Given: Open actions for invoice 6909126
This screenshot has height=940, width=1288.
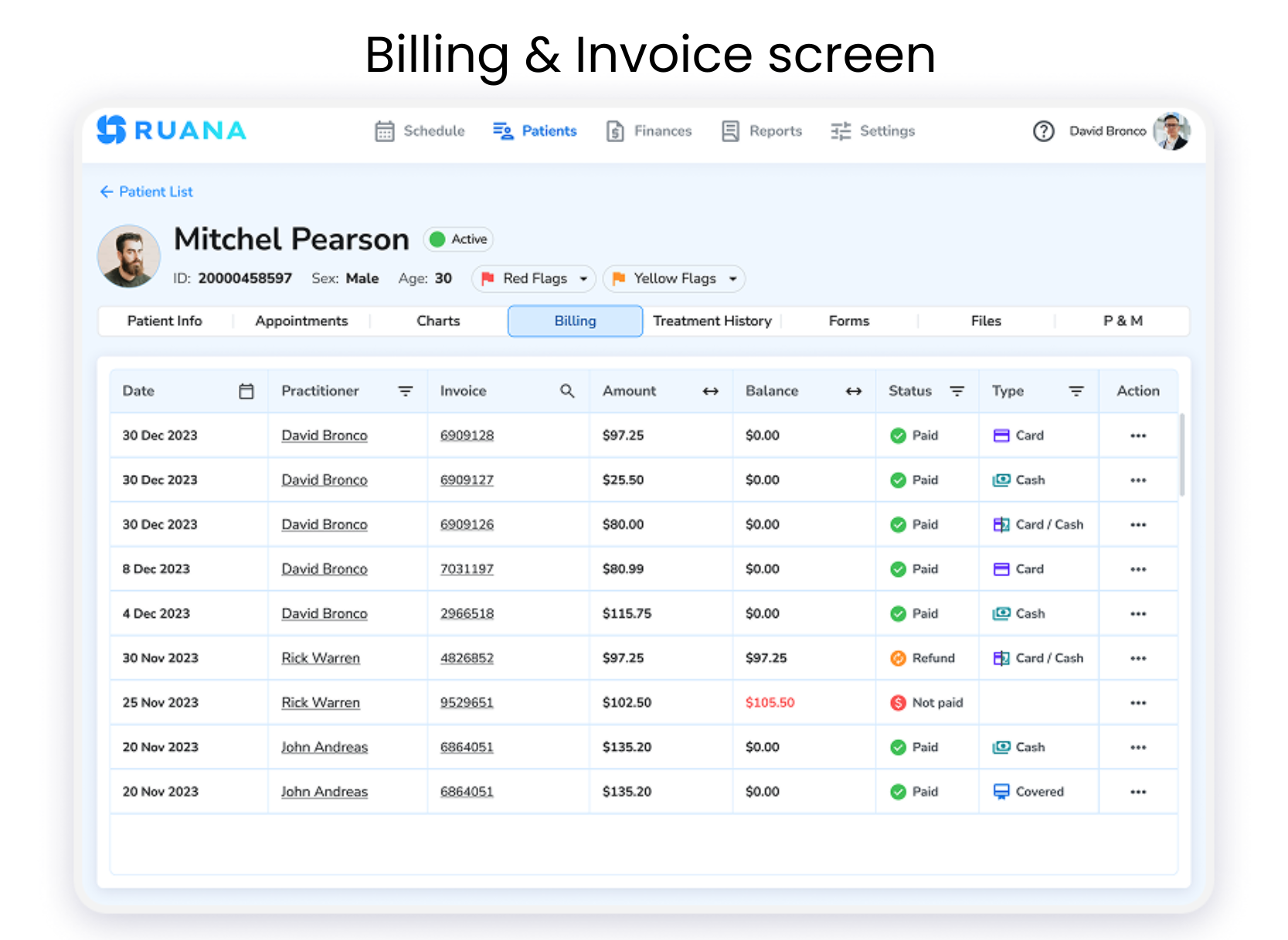Looking at the screenshot, I should (x=1138, y=525).
